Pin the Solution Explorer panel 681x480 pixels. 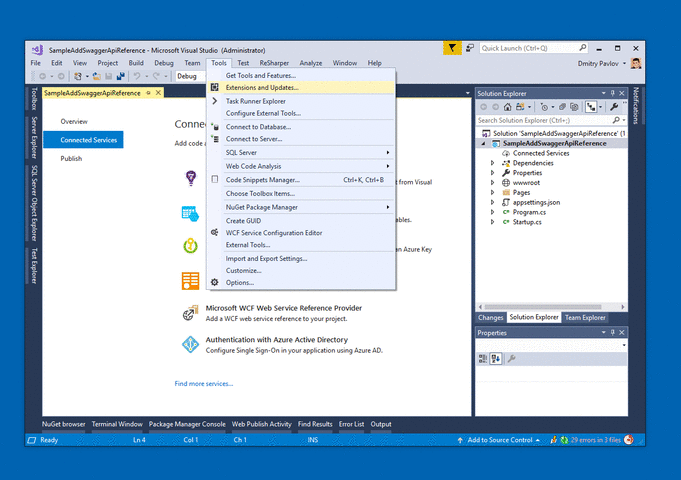tap(613, 93)
